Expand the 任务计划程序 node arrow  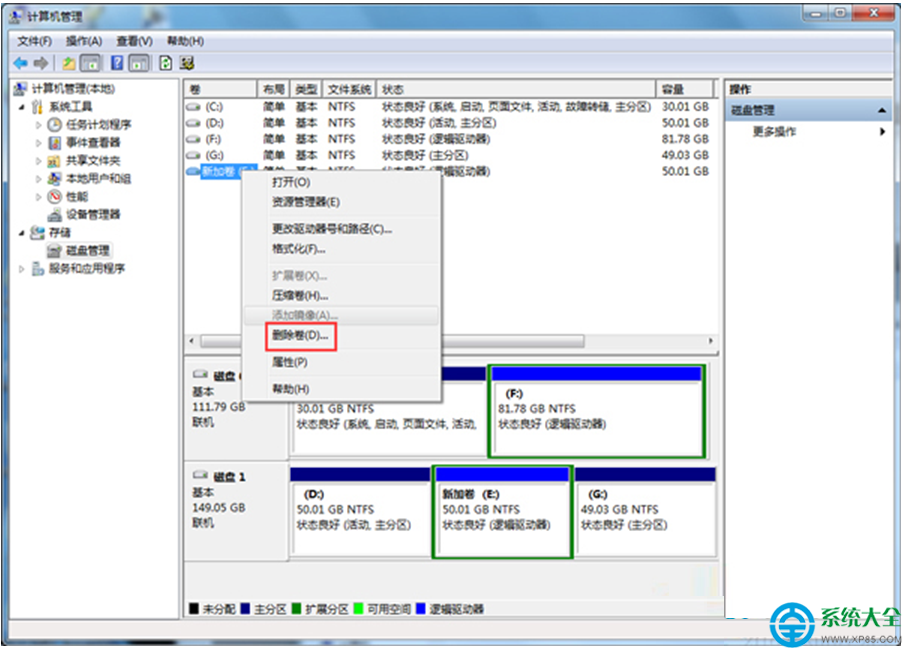pos(39,125)
